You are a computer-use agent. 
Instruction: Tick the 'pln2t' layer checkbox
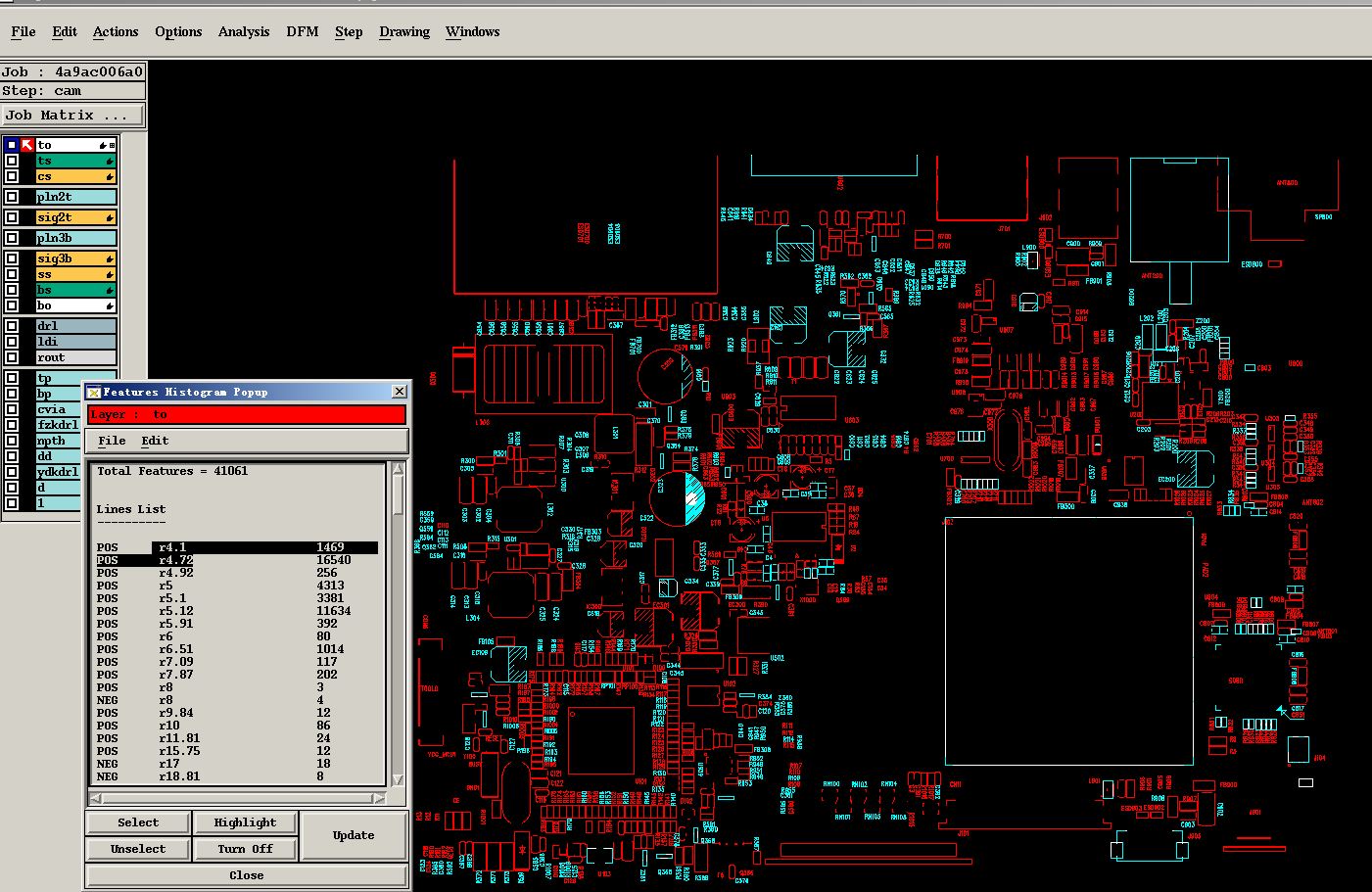[12, 197]
